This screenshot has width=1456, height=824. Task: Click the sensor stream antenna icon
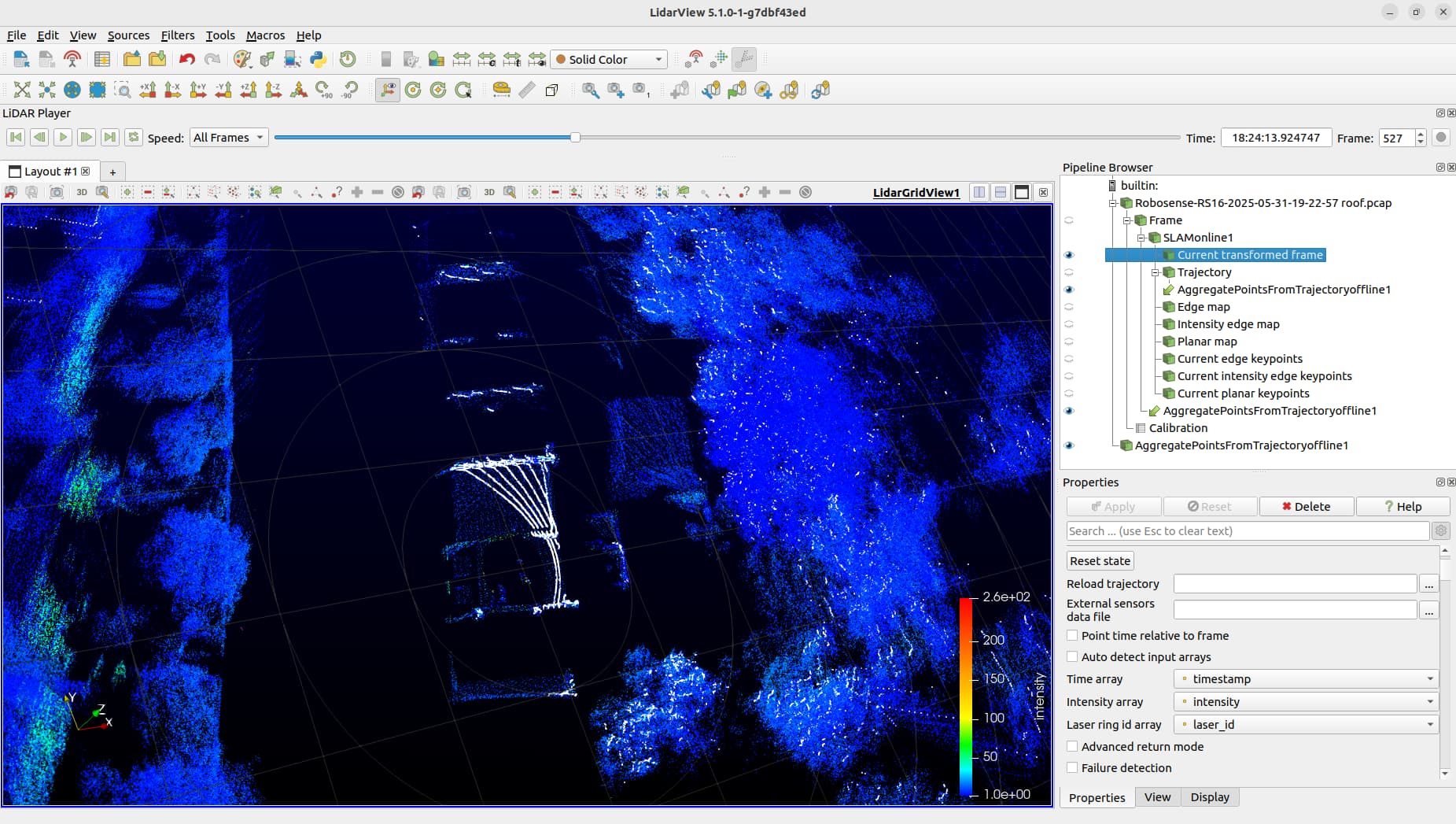coord(72,59)
